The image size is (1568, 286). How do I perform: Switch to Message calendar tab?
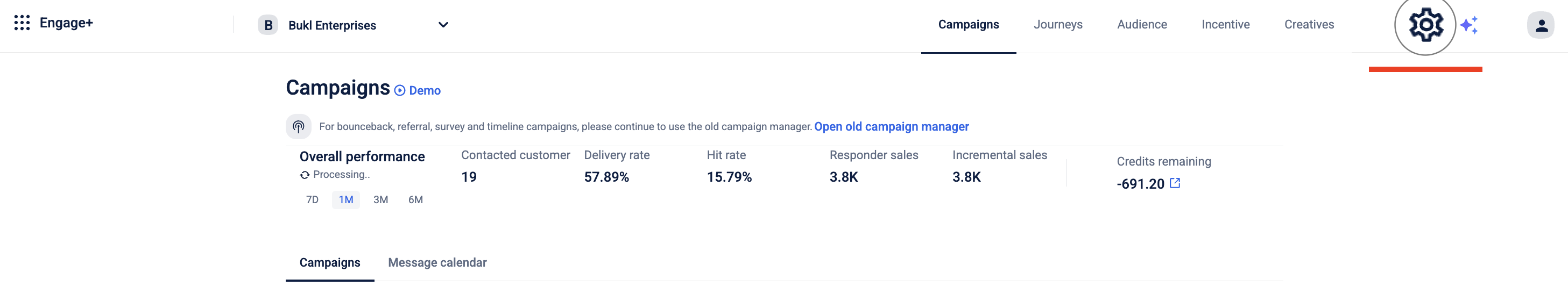[x=437, y=262]
